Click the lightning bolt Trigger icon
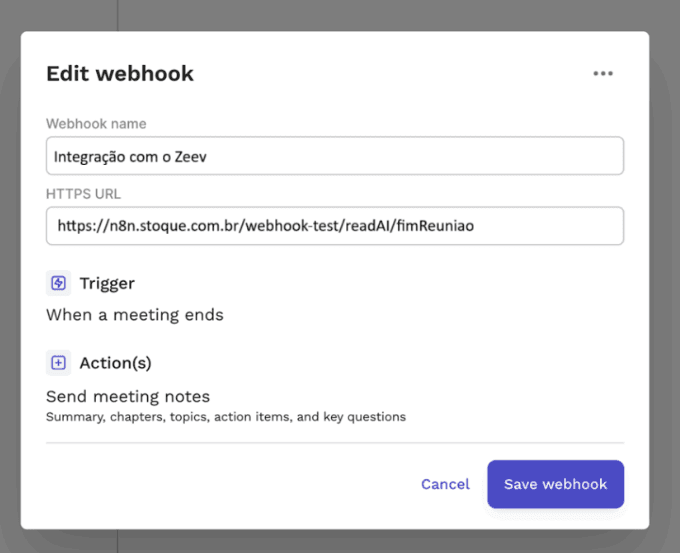The image size is (680, 553). coord(58,283)
